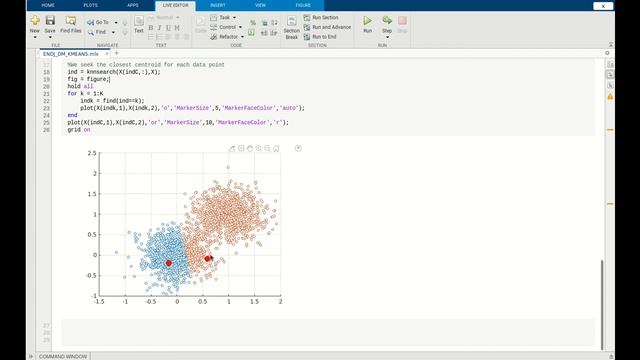Expand the Refactor dropdown arrow
640x360 pixels.
tap(242, 37)
